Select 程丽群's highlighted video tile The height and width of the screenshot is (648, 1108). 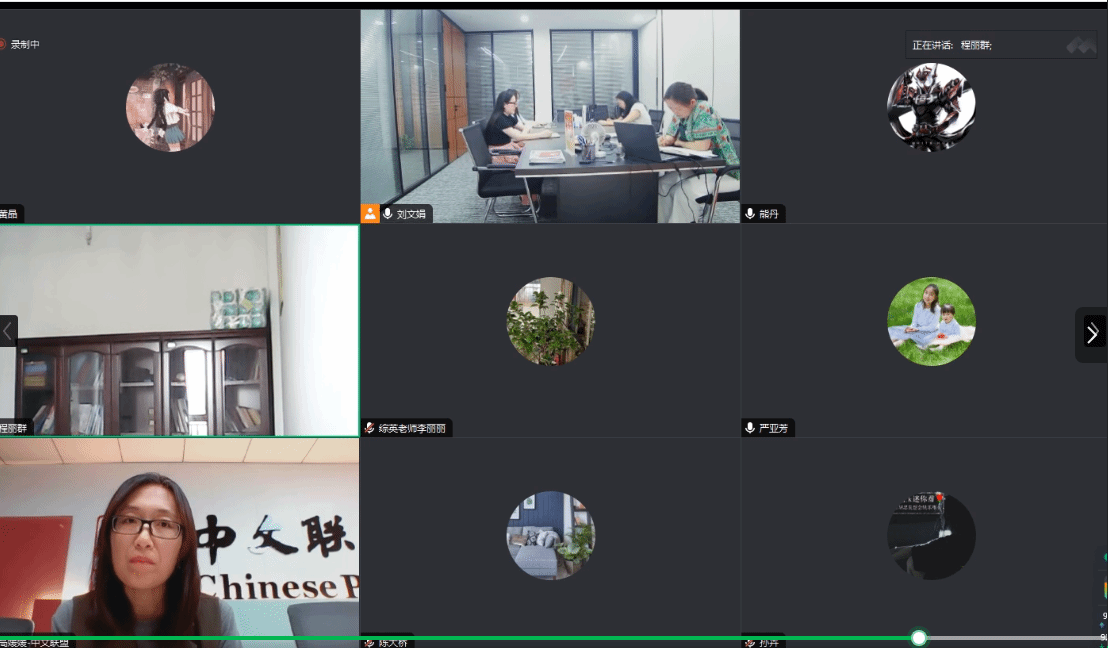tap(179, 330)
